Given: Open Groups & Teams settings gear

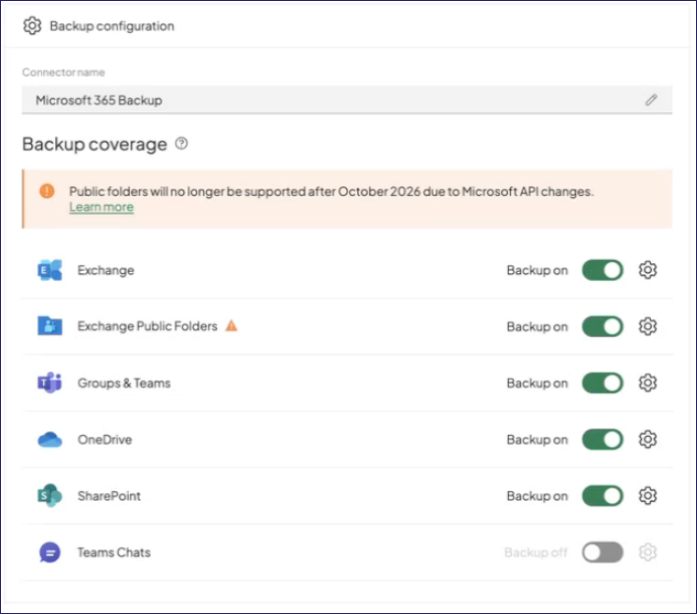Looking at the screenshot, I should tap(648, 383).
